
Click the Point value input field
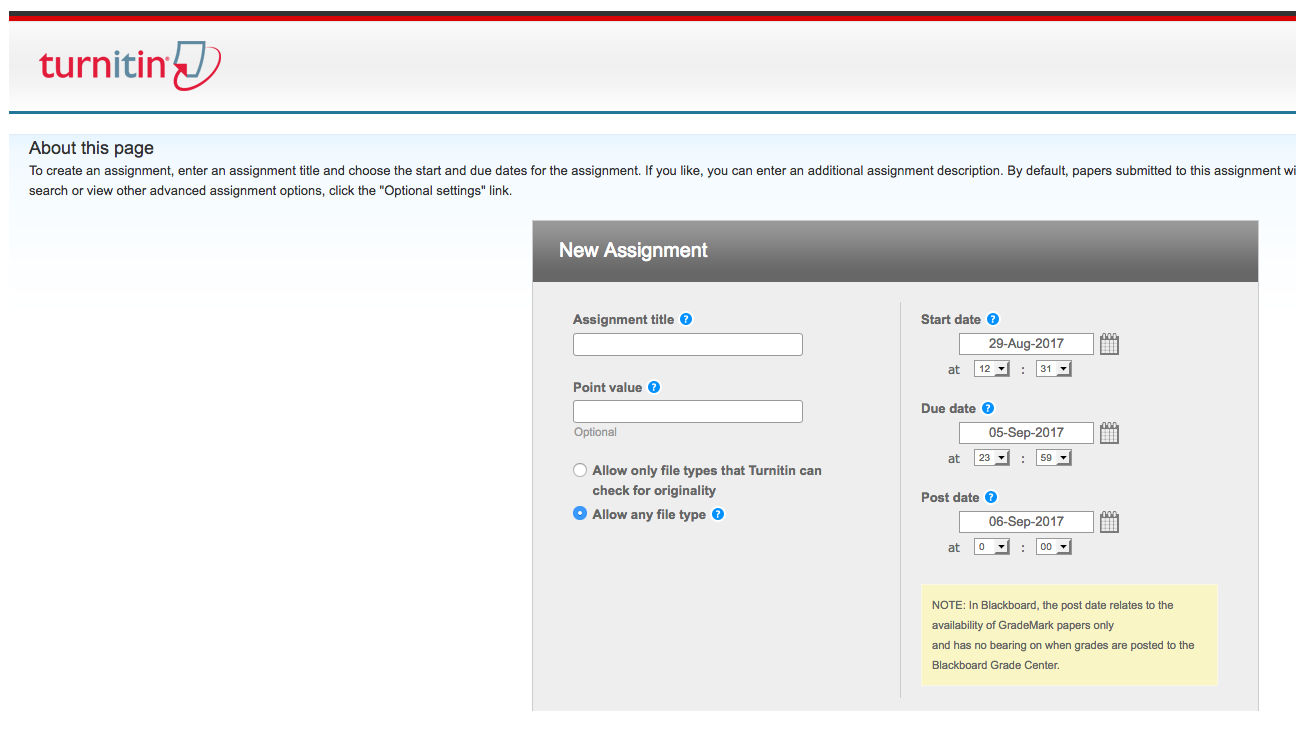pos(688,411)
